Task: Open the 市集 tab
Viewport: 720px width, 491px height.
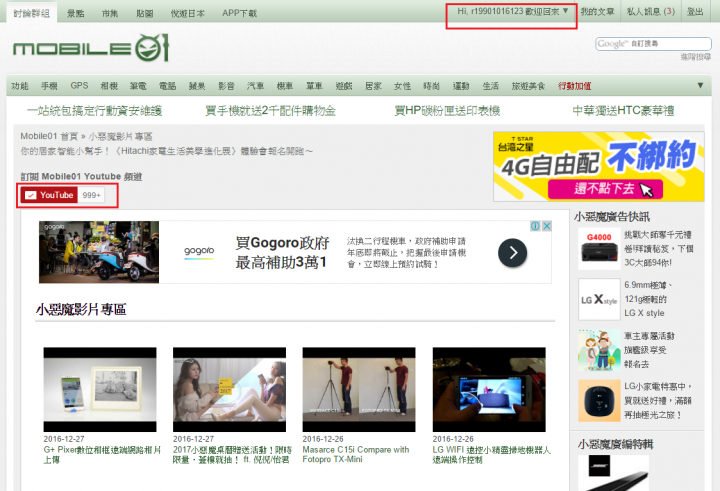Action: 110,13
